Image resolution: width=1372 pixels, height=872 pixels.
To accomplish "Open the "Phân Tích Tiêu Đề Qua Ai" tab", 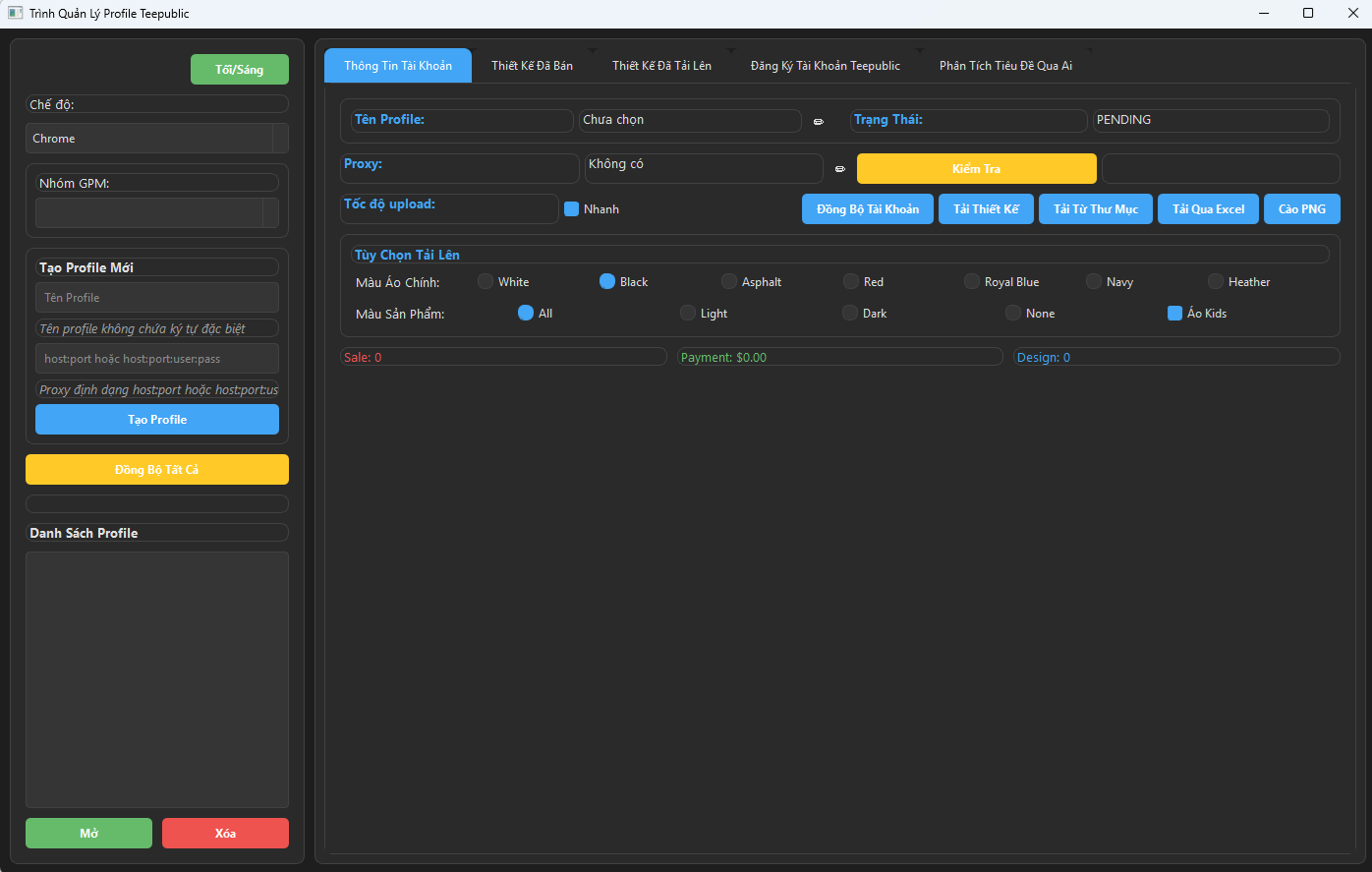I will 1006,65.
